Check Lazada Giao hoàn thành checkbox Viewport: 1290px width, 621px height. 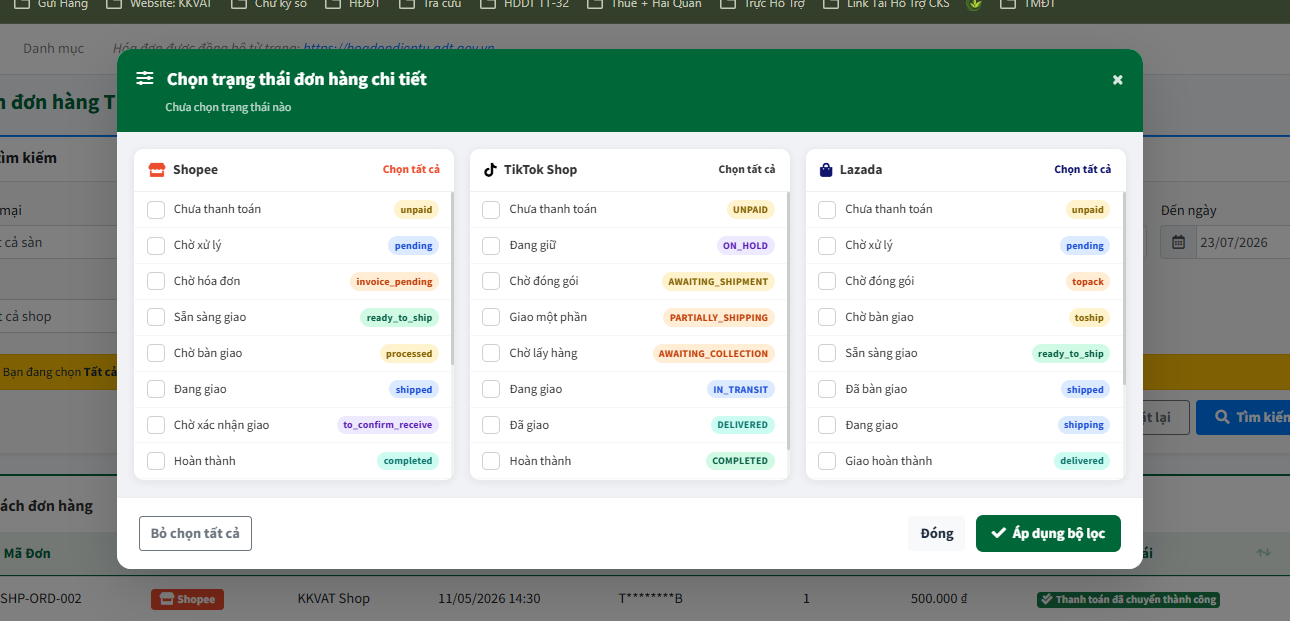pos(827,462)
